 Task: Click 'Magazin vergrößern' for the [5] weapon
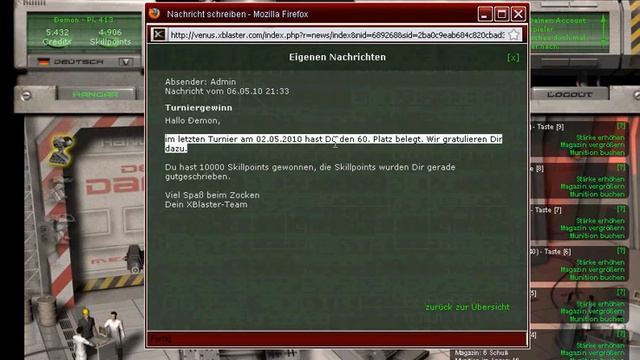click(x=592, y=311)
